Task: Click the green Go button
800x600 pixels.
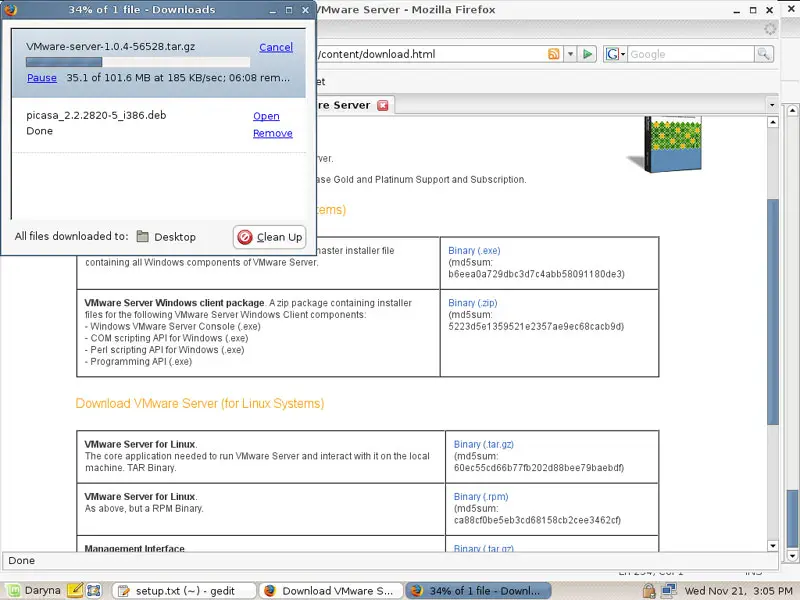Action: pos(587,54)
